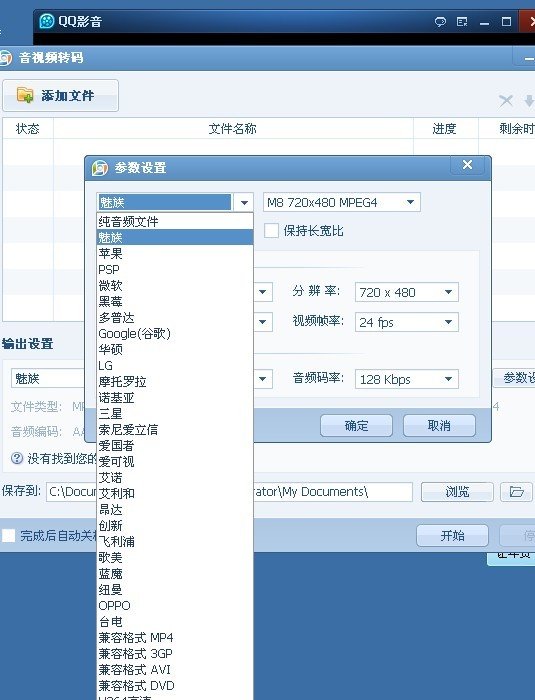Pick 爱国者 from the device list
This screenshot has width=535, height=700.
tap(175, 446)
